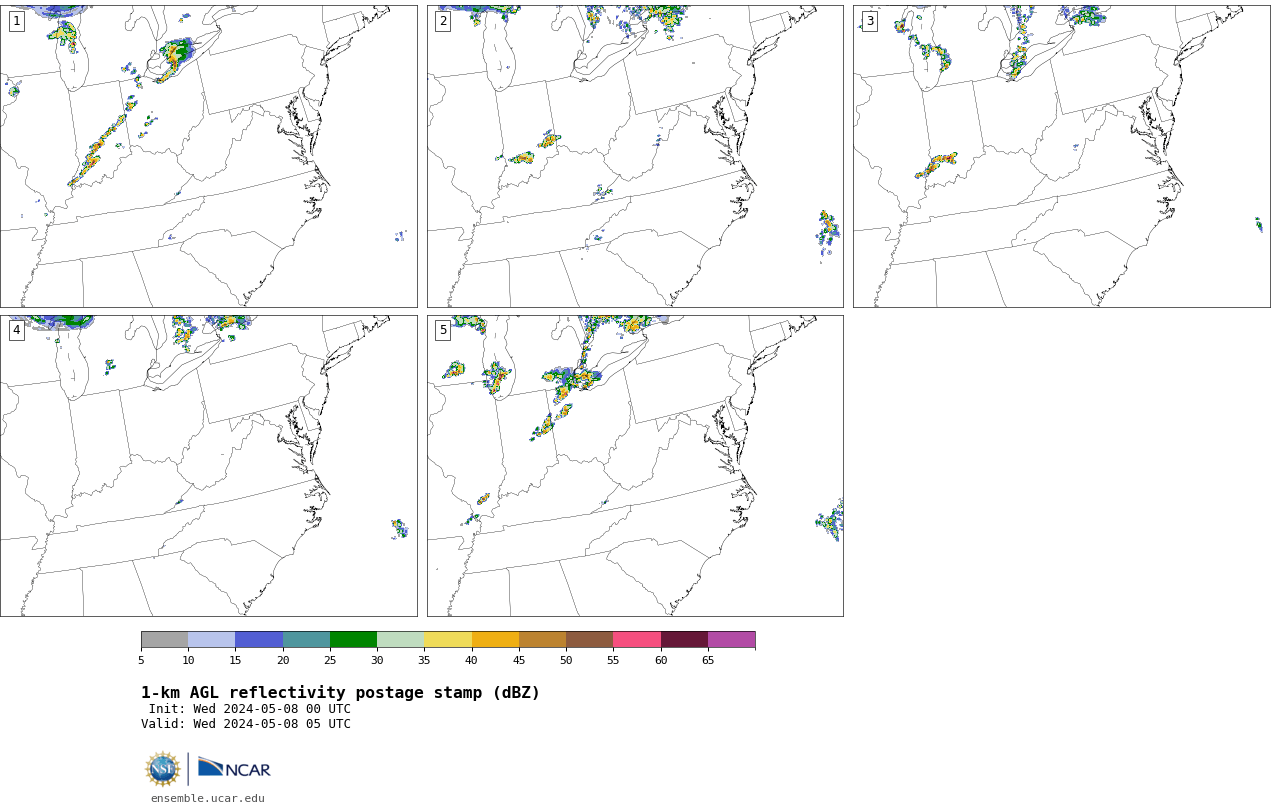
Task: Select the orange 40-45 dBZ swatch
Action: coord(495,640)
